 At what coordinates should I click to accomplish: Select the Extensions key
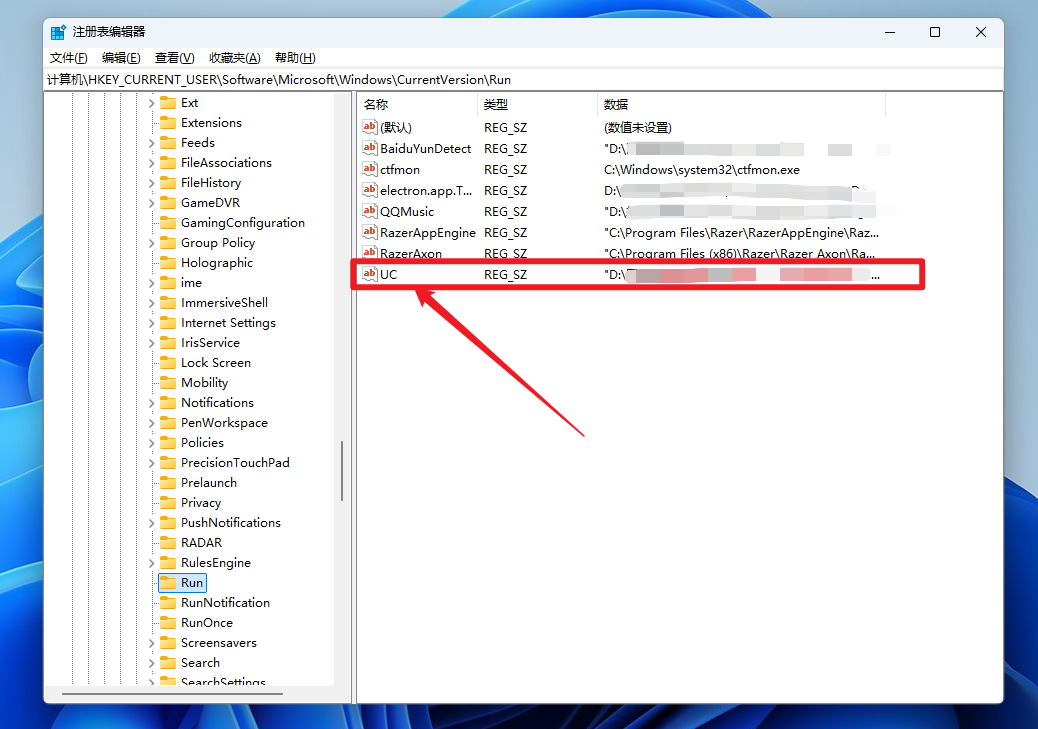(x=211, y=122)
